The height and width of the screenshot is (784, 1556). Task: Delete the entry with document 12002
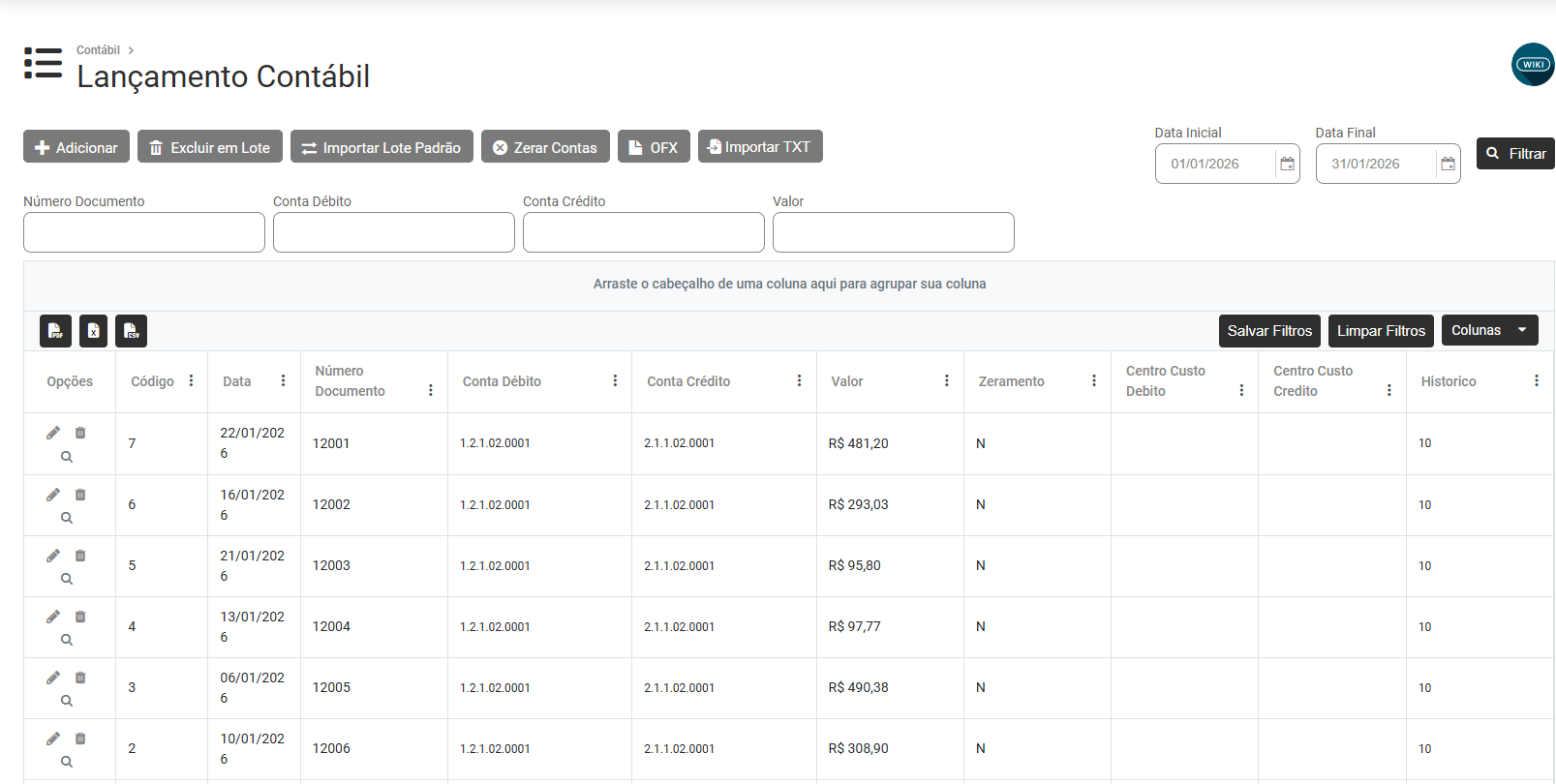80,495
